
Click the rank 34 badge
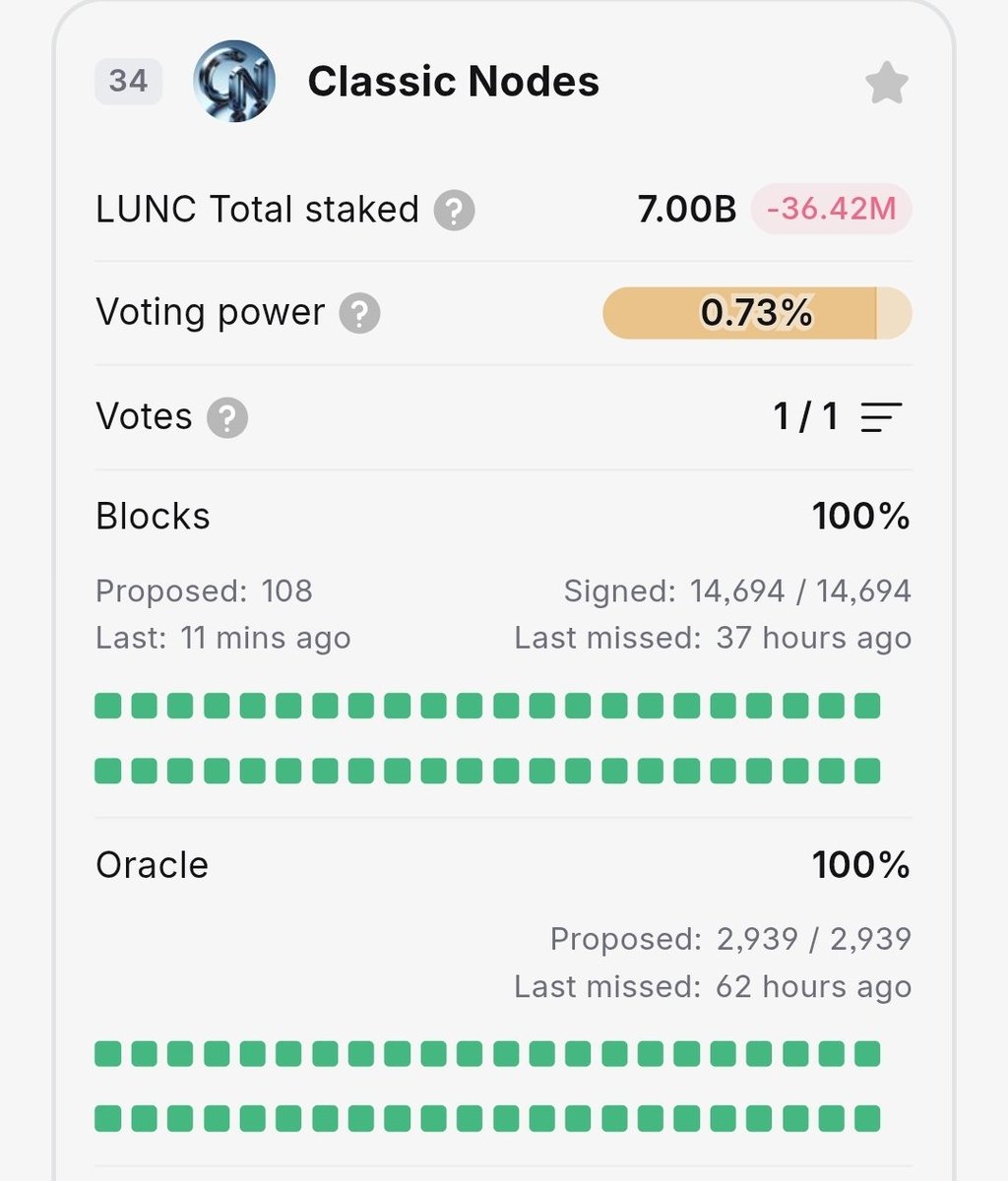[x=128, y=81]
